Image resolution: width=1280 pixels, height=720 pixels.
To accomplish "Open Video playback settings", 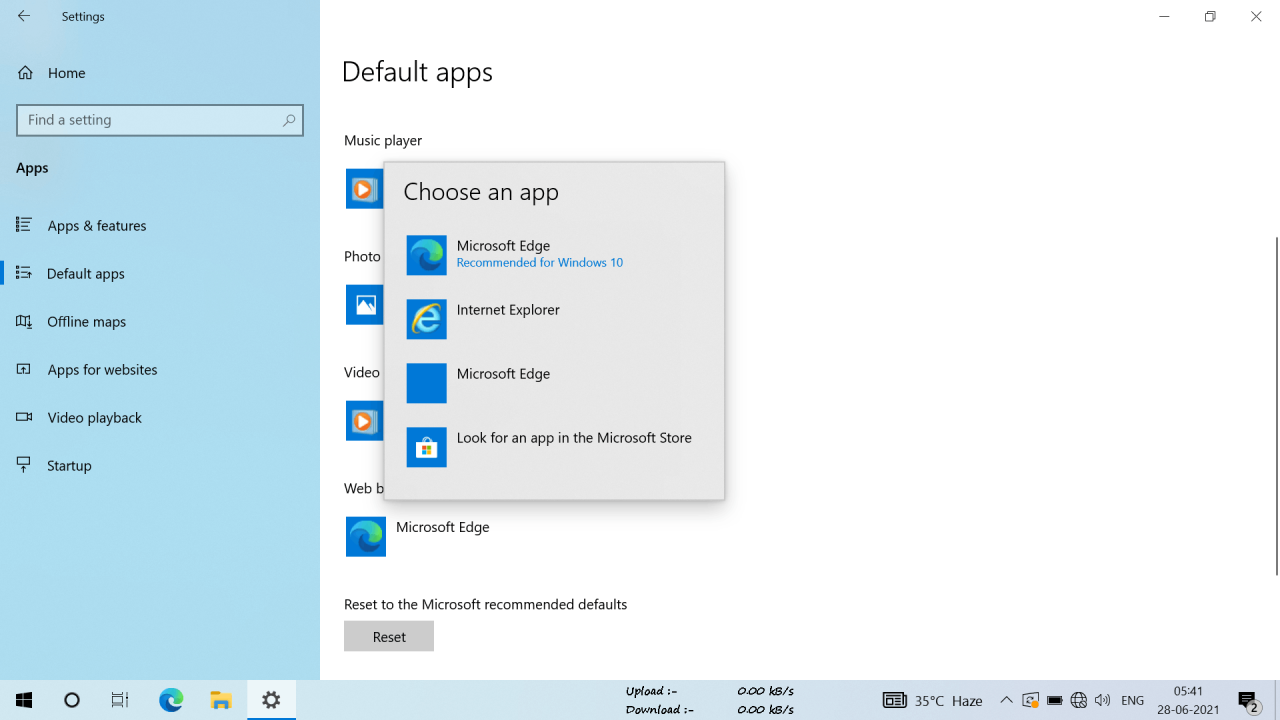I will [x=160, y=417].
